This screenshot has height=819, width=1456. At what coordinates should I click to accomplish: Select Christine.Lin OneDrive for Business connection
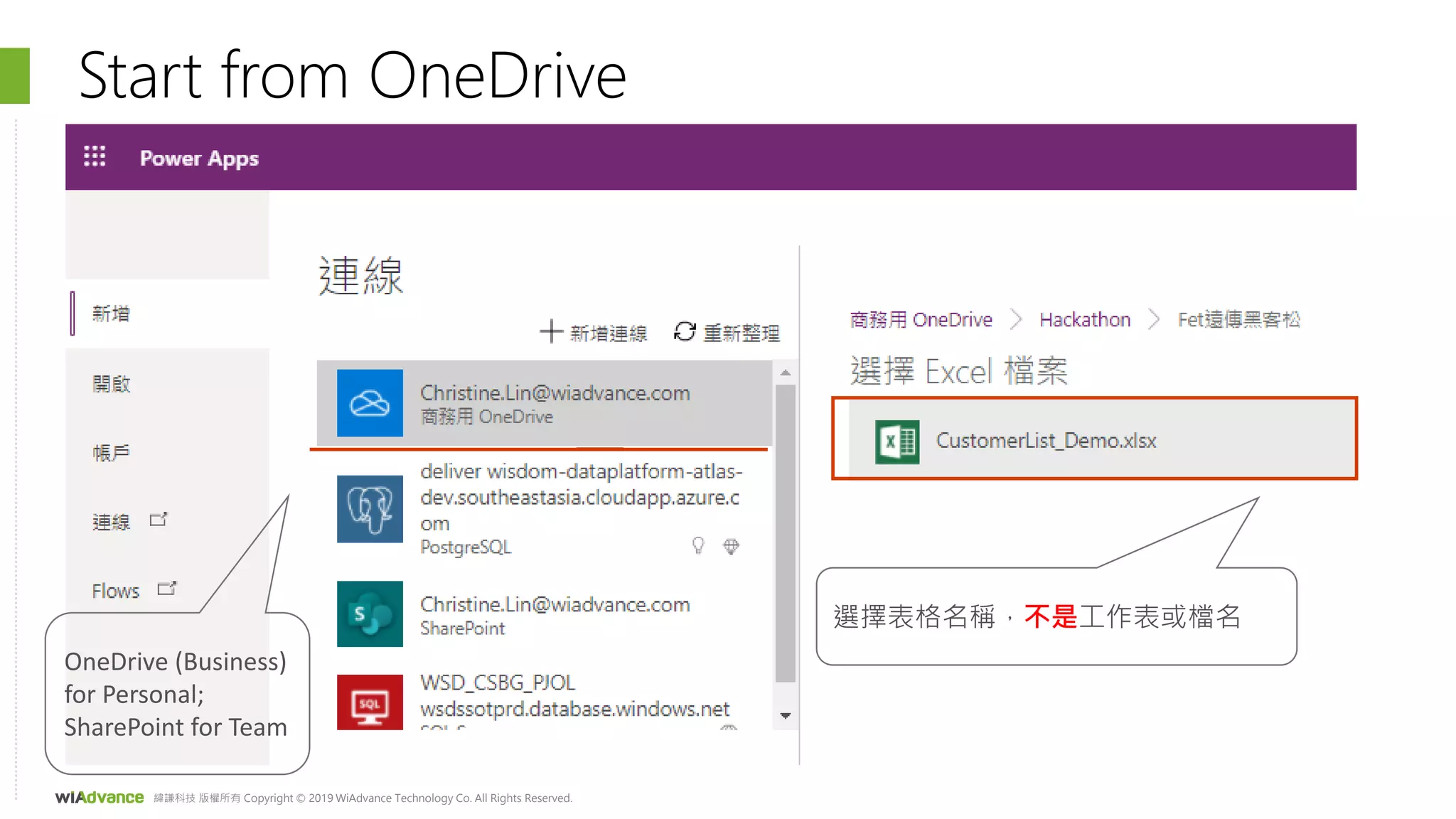[545, 403]
